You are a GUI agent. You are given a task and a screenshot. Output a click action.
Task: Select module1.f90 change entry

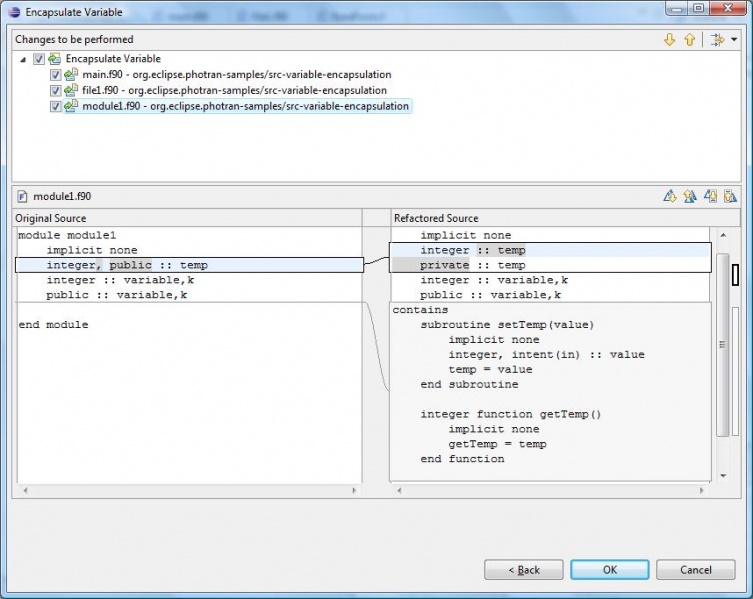click(245, 106)
